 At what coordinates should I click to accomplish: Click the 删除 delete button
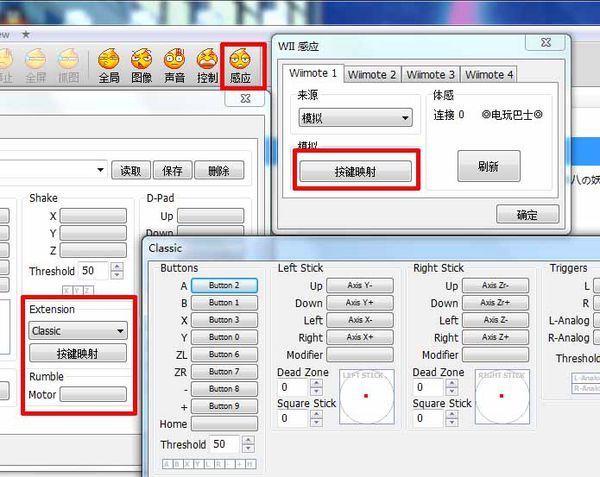point(219,170)
